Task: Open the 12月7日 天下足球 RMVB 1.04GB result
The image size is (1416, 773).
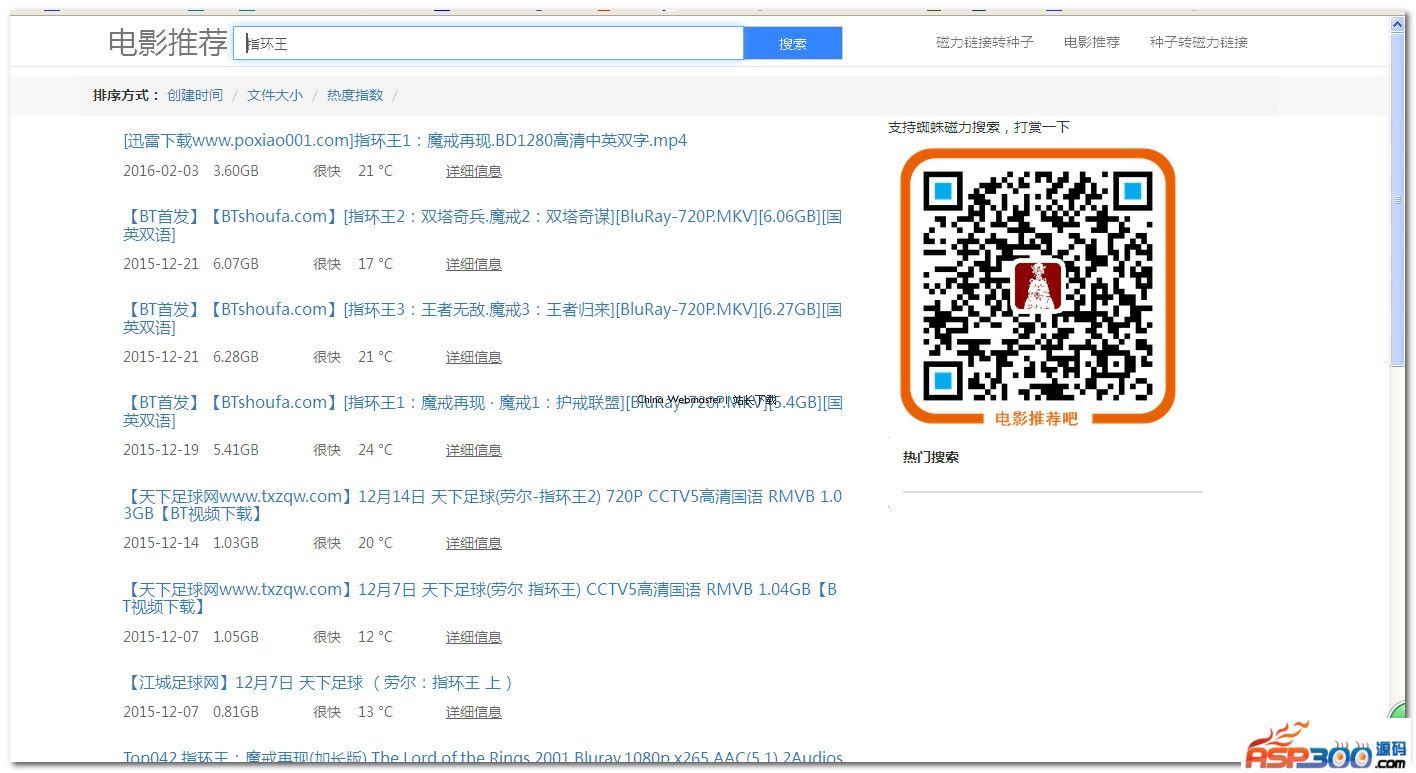Action: click(482, 598)
